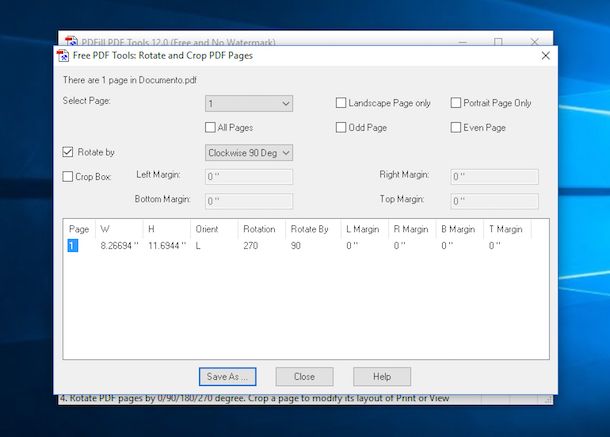Click the R Margin column header

click(412, 229)
